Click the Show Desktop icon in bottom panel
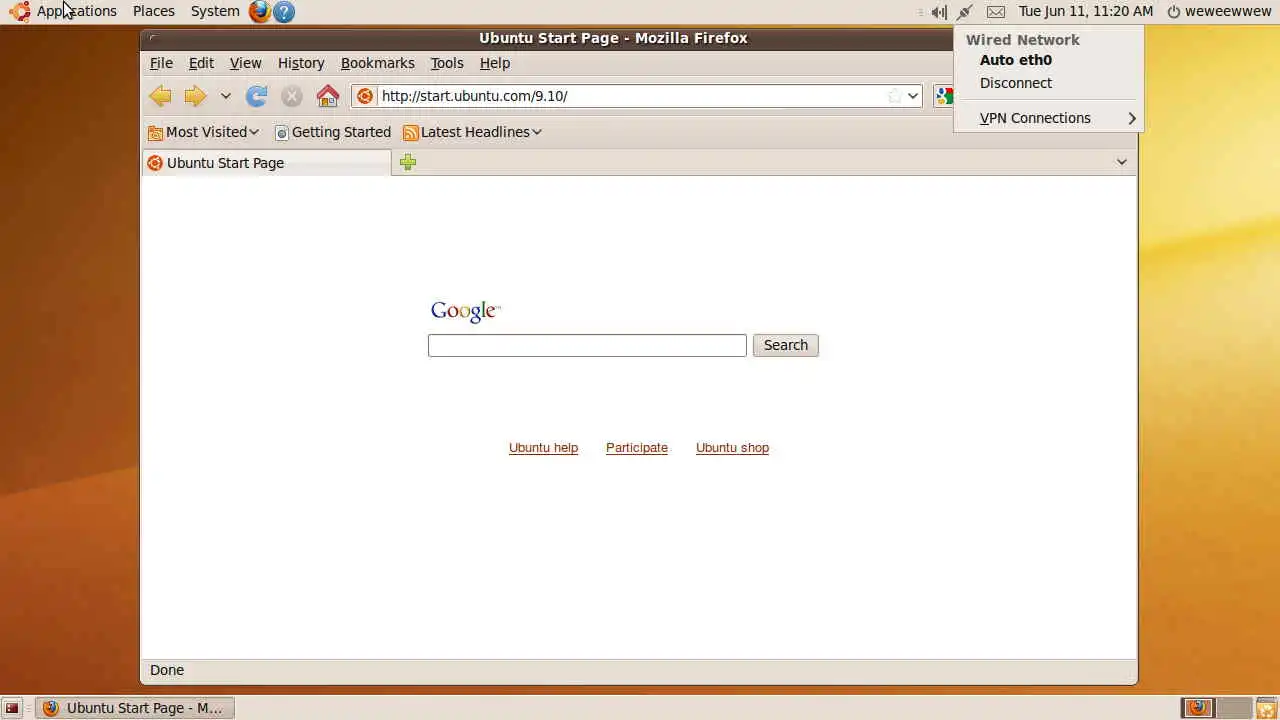 (x=12, y=708)
